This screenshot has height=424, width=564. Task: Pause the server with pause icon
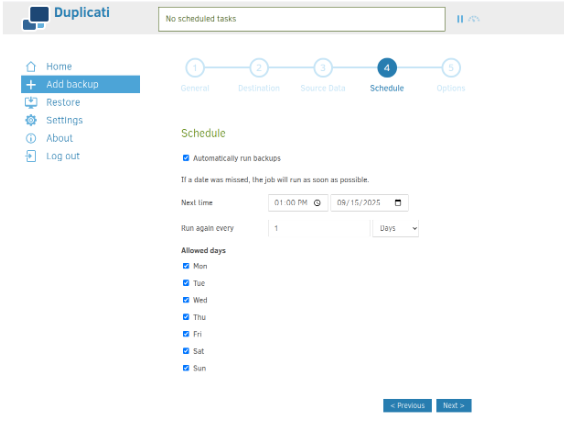tap(460, 19)
